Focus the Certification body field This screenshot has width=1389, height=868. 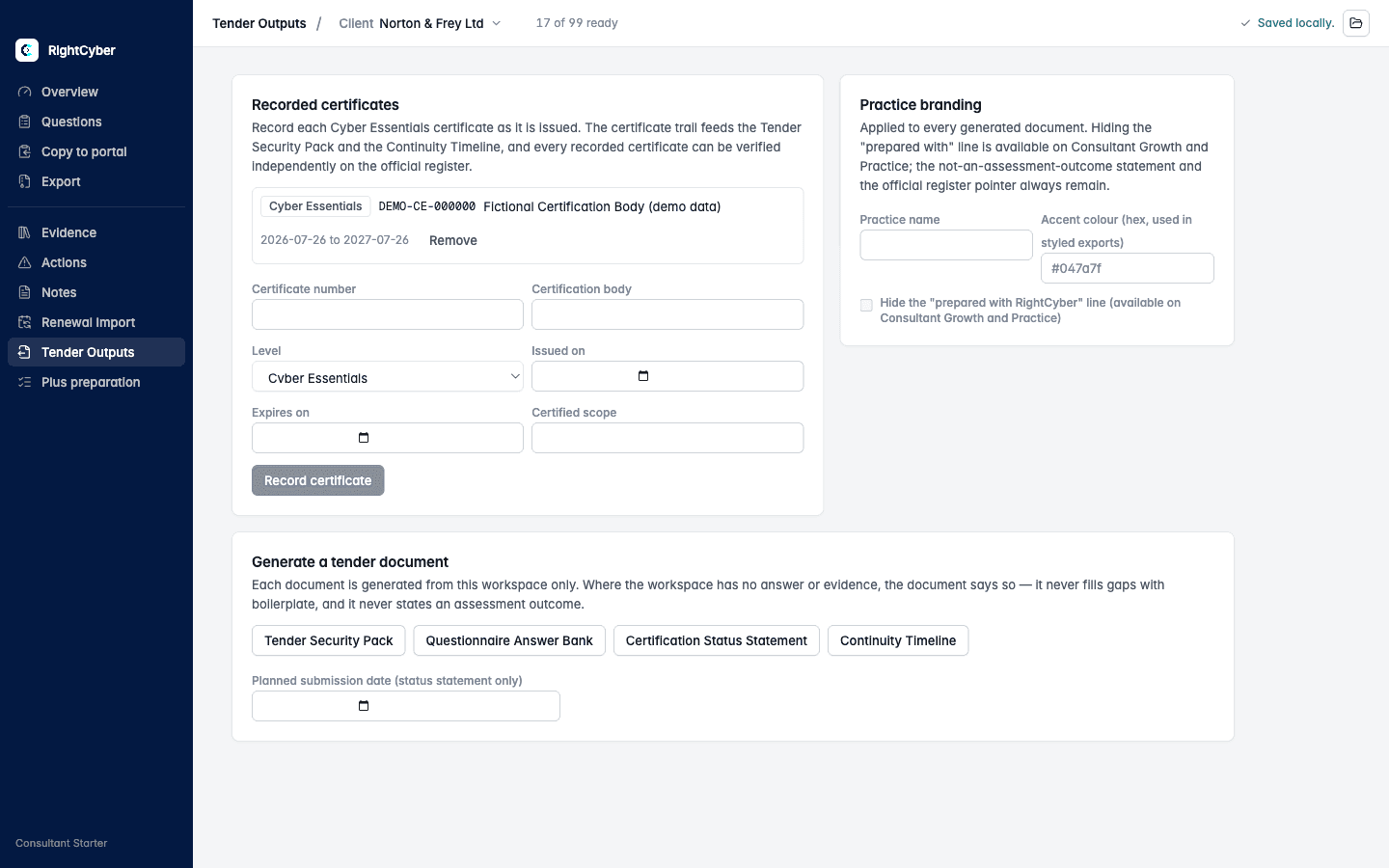pyautogui.click(x=667, y=314)
